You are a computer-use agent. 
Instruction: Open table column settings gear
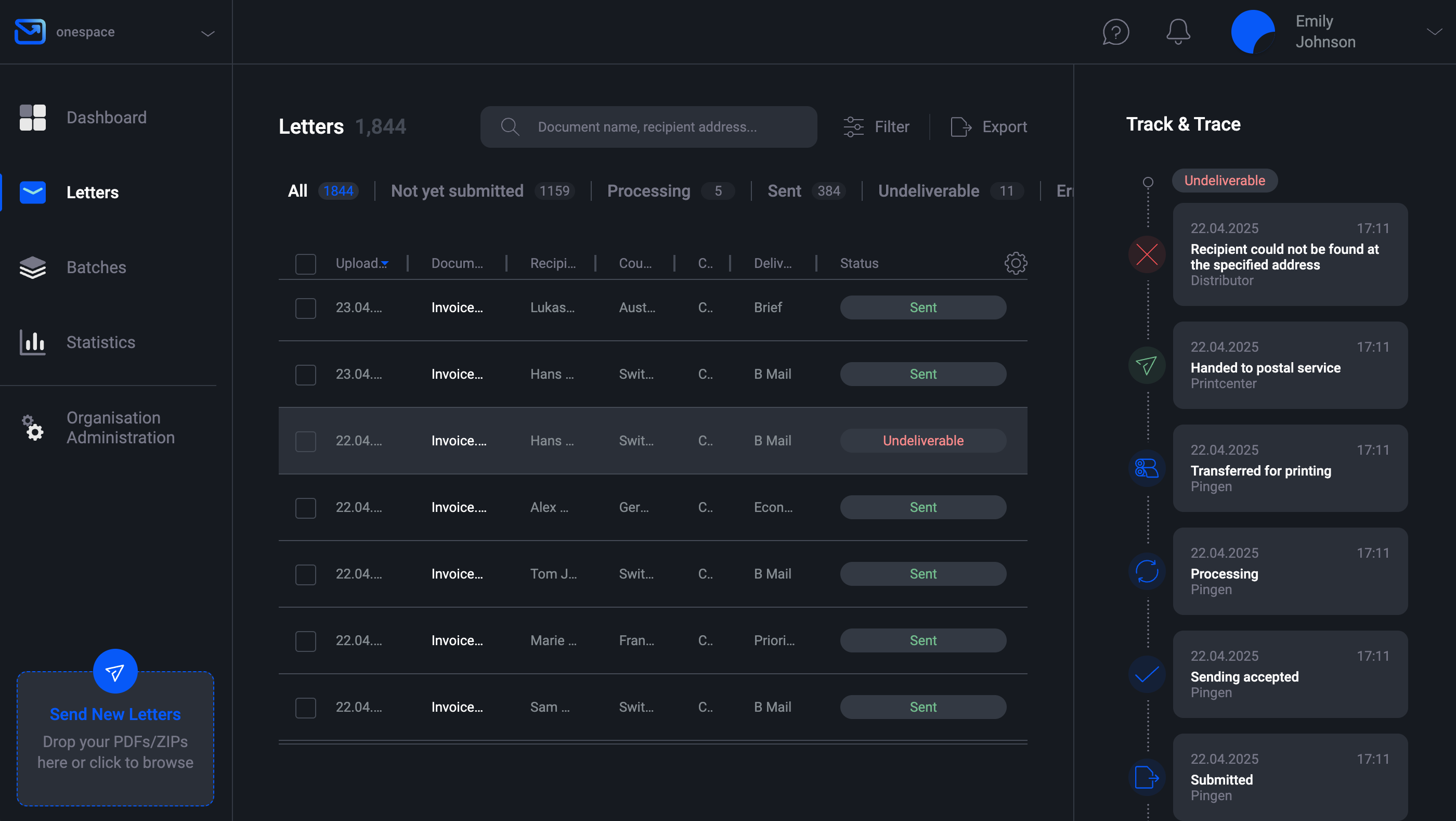pyautogui.click(x=1015, y=263)
